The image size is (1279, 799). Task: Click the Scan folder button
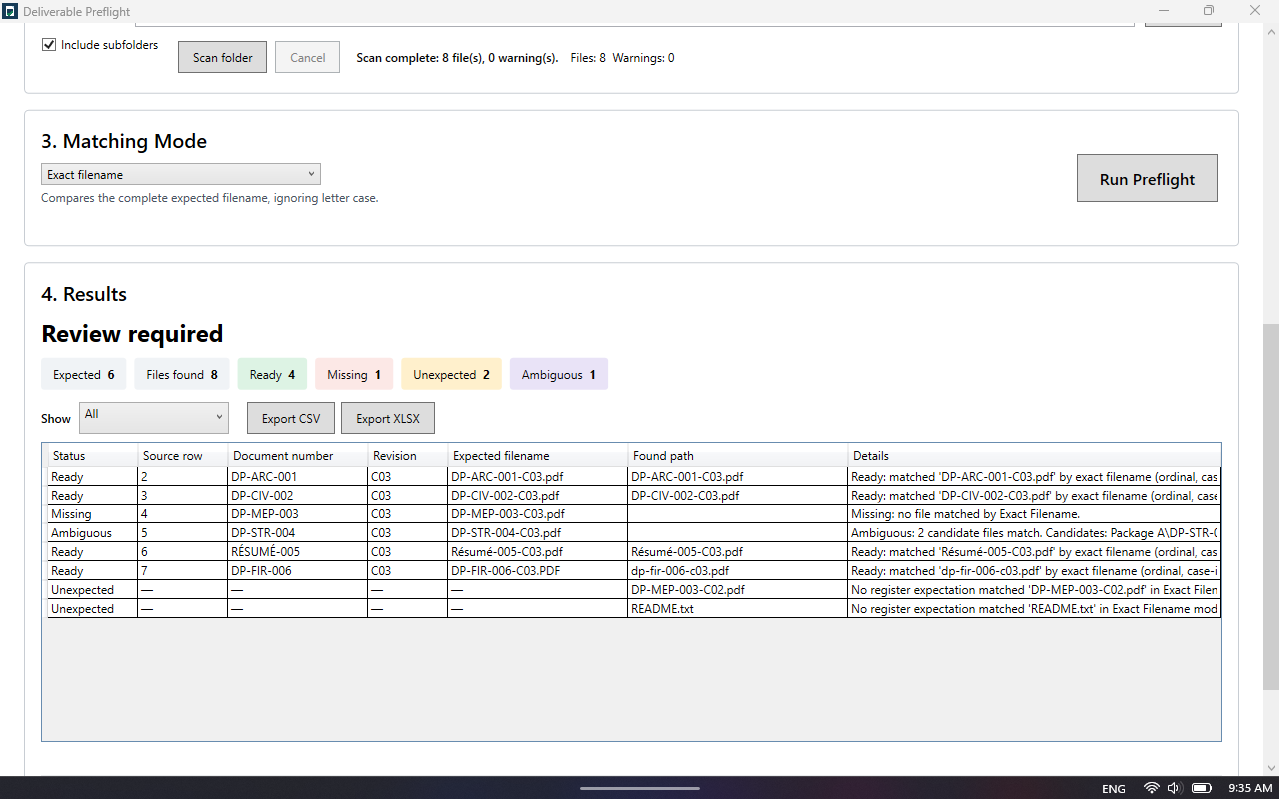pyautogui.click(x=223, y=57)
